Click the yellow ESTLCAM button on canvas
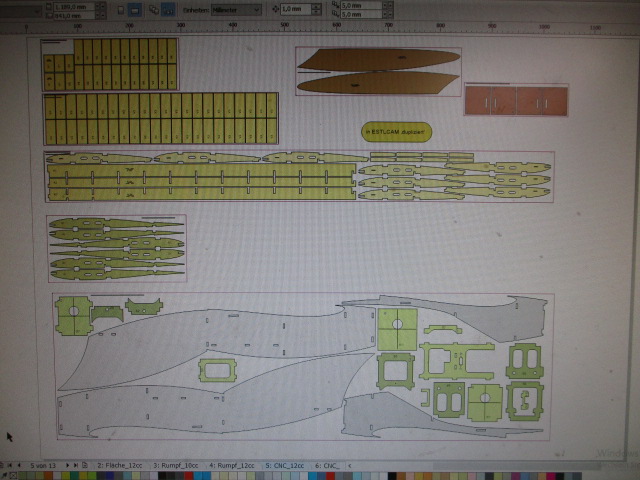 click(396, 131)
